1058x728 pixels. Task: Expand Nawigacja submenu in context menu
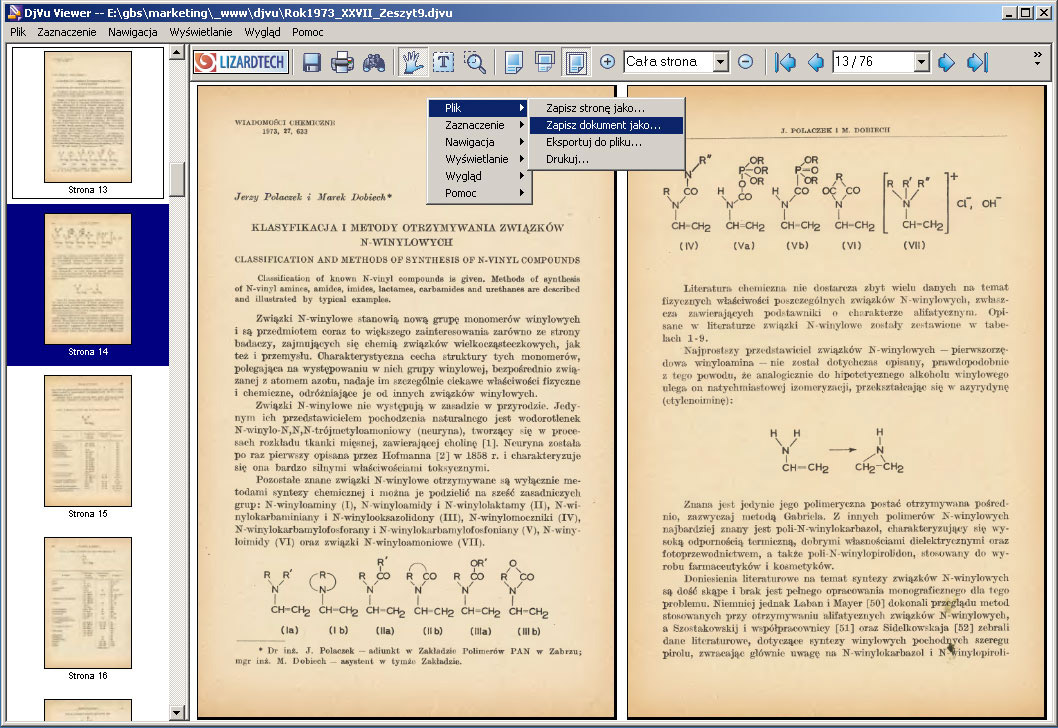point(480,142)
